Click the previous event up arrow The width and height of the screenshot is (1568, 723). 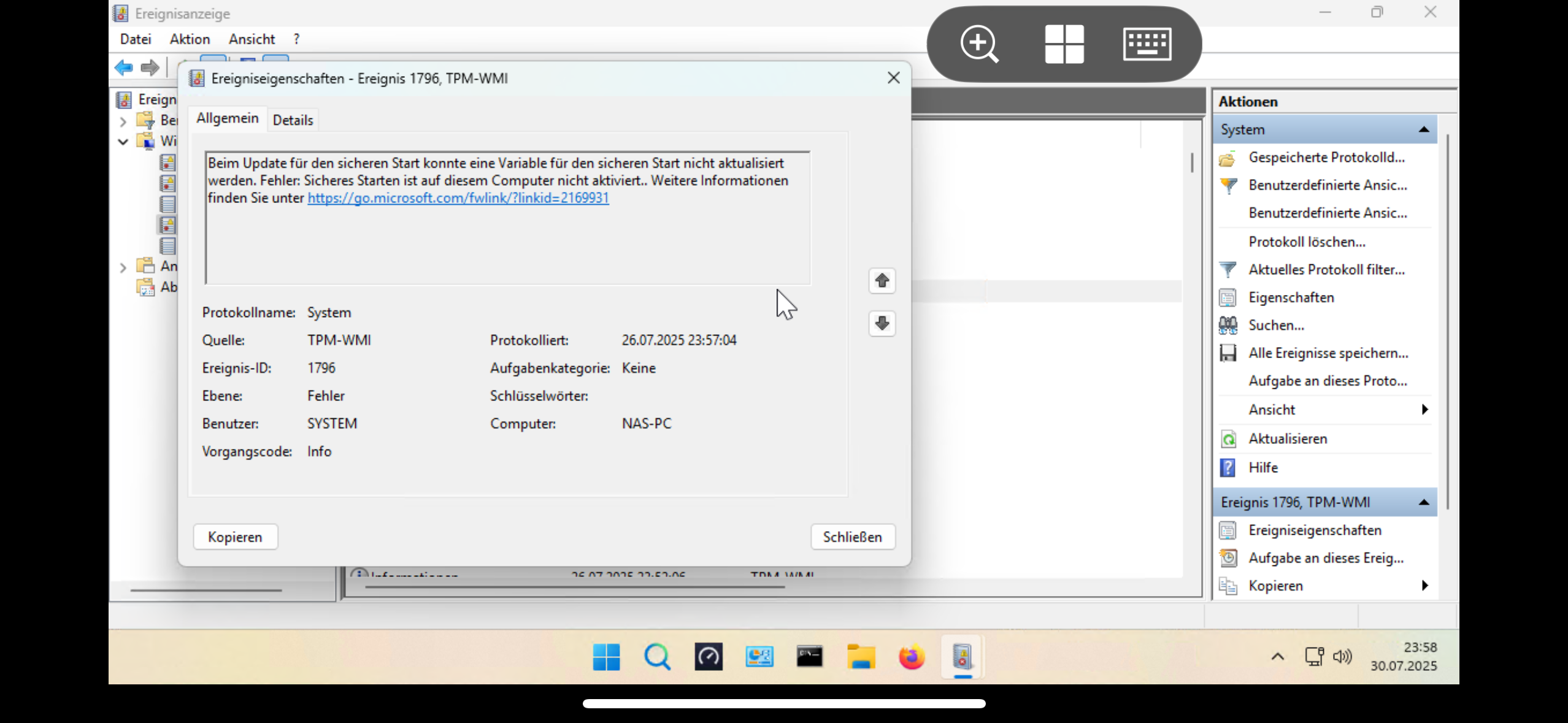coord(882,281)
